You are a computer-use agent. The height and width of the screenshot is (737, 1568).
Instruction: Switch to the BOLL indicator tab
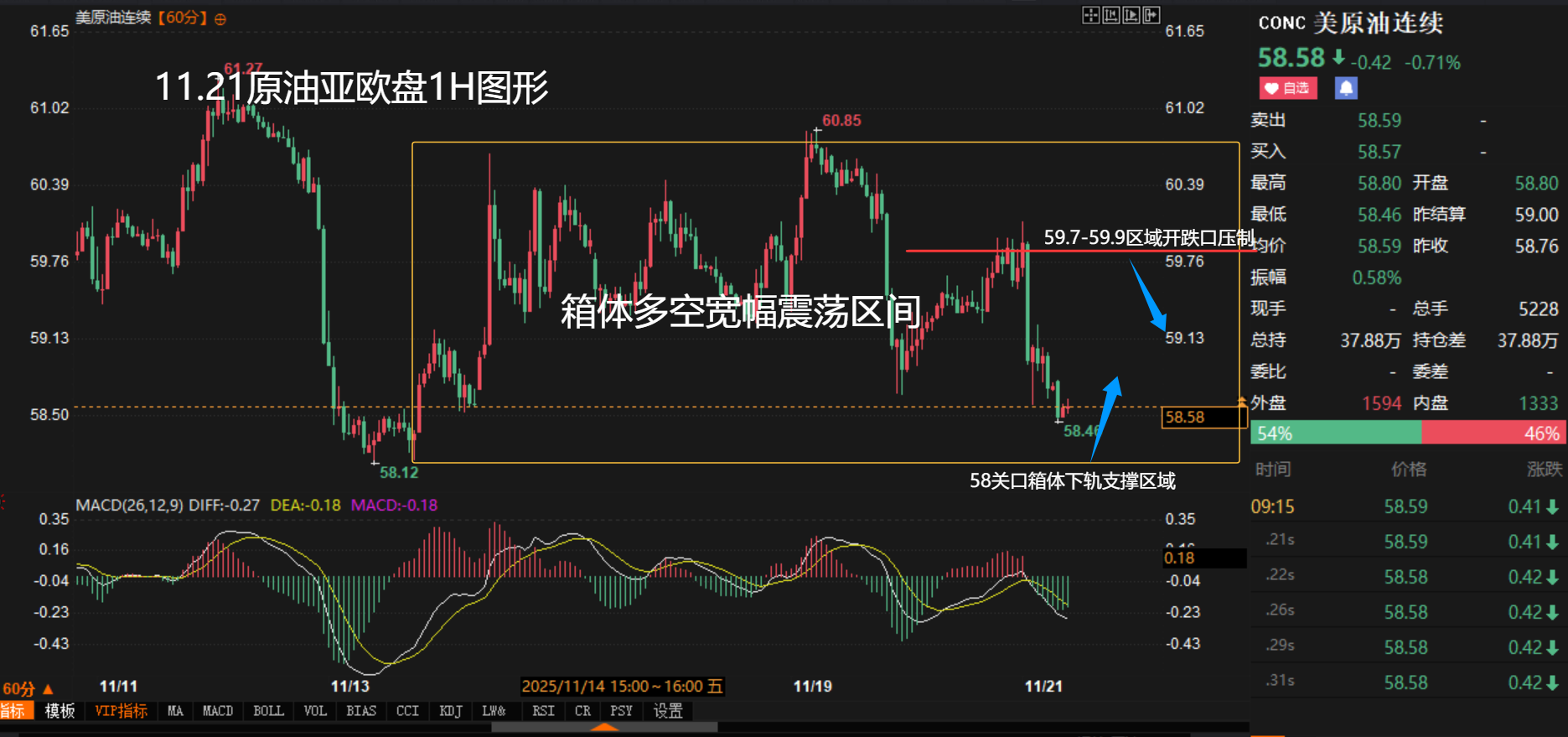tap(268, 711)
